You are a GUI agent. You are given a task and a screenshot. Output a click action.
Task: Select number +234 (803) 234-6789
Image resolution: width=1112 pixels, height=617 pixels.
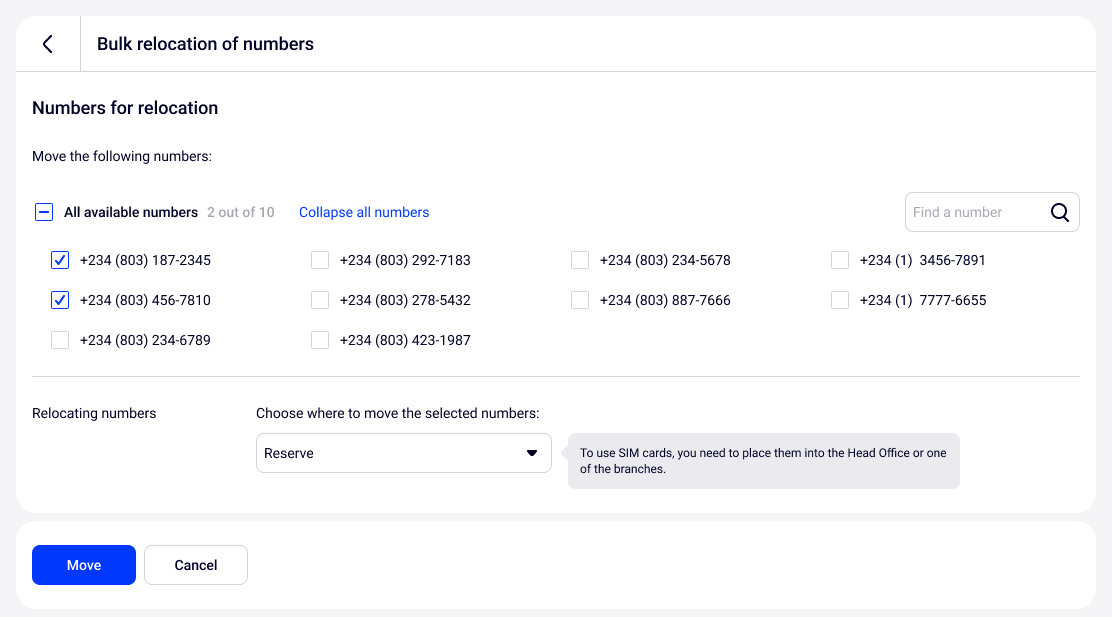pos(60,340)
